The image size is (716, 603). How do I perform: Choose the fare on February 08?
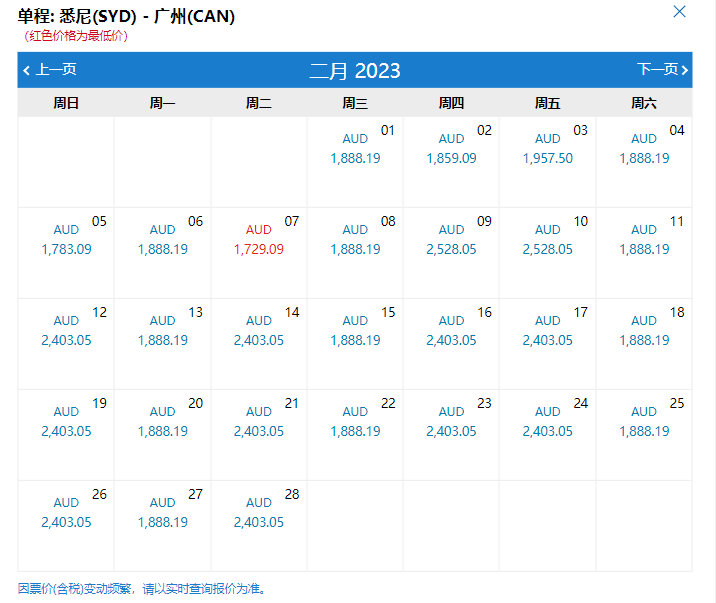pyautogui.click(x=355, y=252)
